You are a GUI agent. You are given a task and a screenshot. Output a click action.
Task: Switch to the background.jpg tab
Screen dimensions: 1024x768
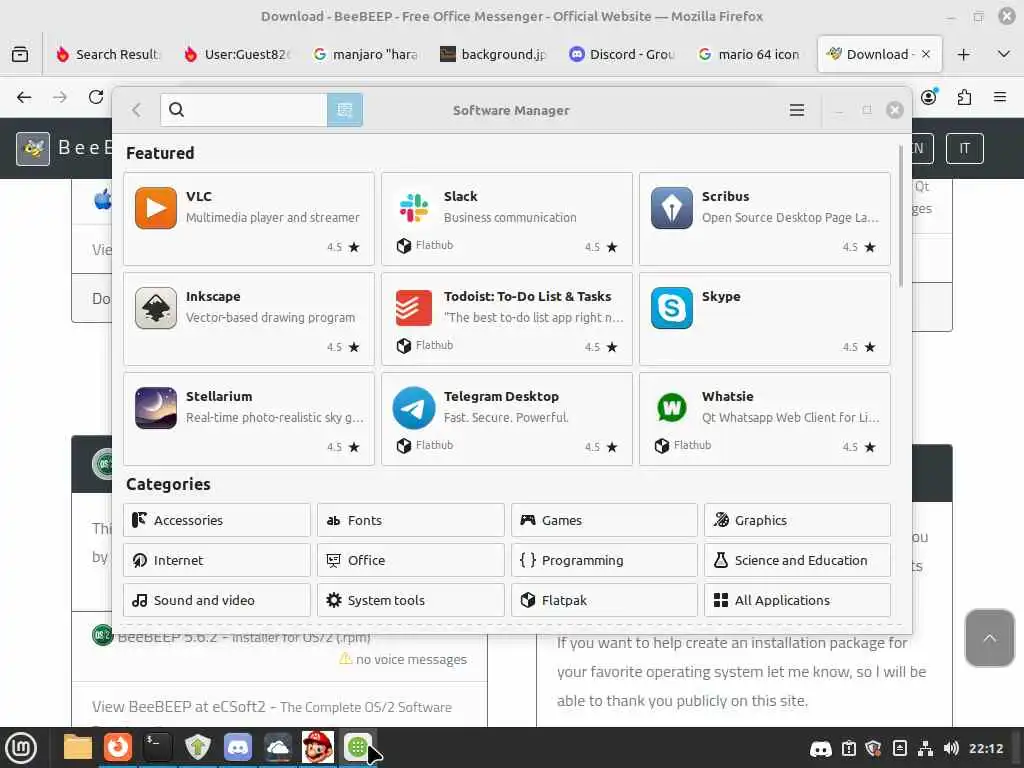[494, 54]
